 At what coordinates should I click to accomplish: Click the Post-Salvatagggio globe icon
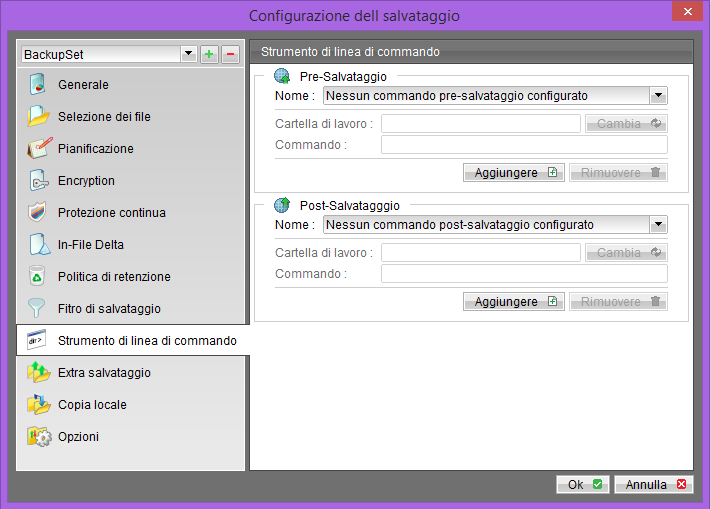(x=282, y=205)
